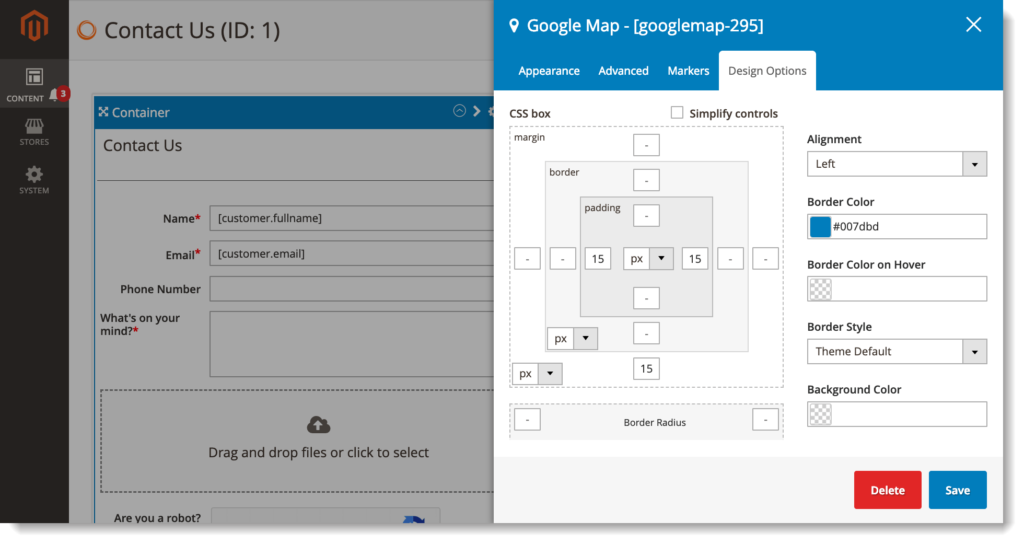
Task: Click the padding bottom input
Action: click(646, 298)
